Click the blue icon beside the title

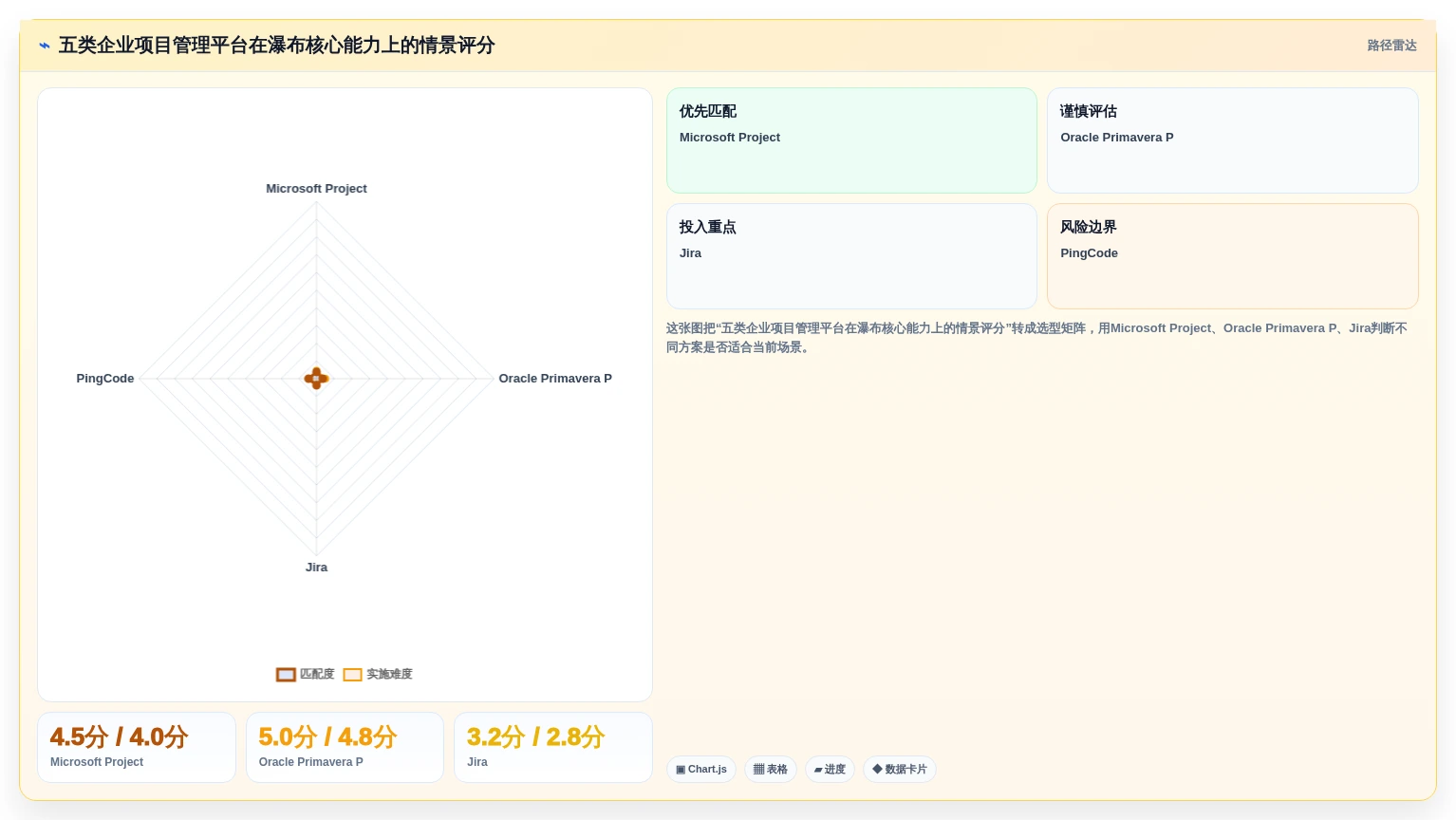(45, 46)
